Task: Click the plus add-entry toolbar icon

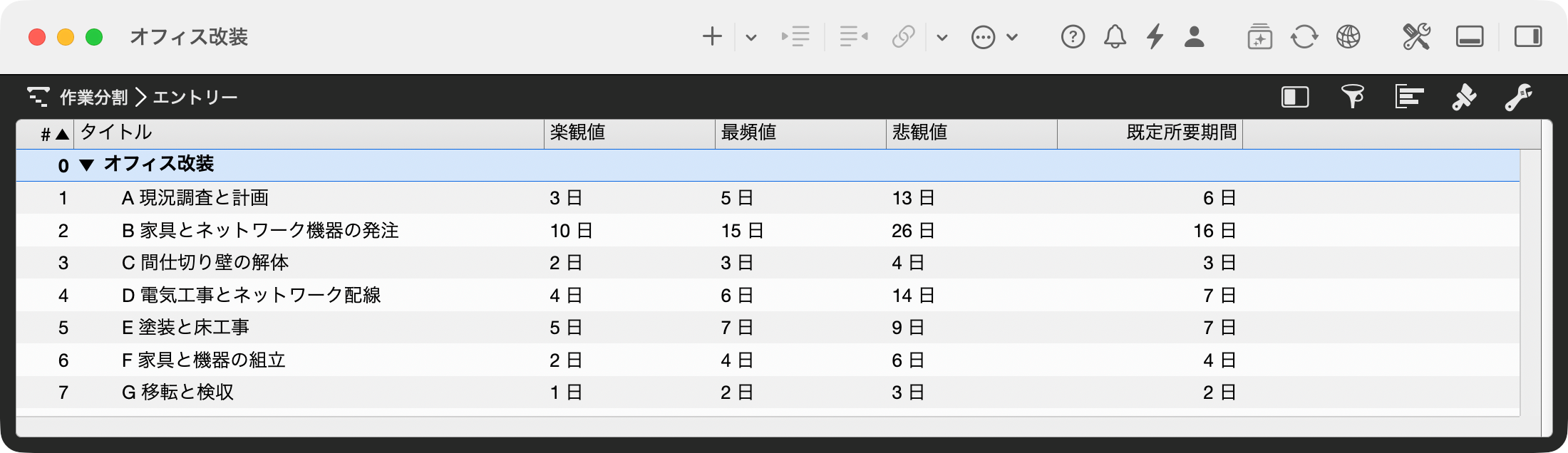Action: click(x=712, y=36)
